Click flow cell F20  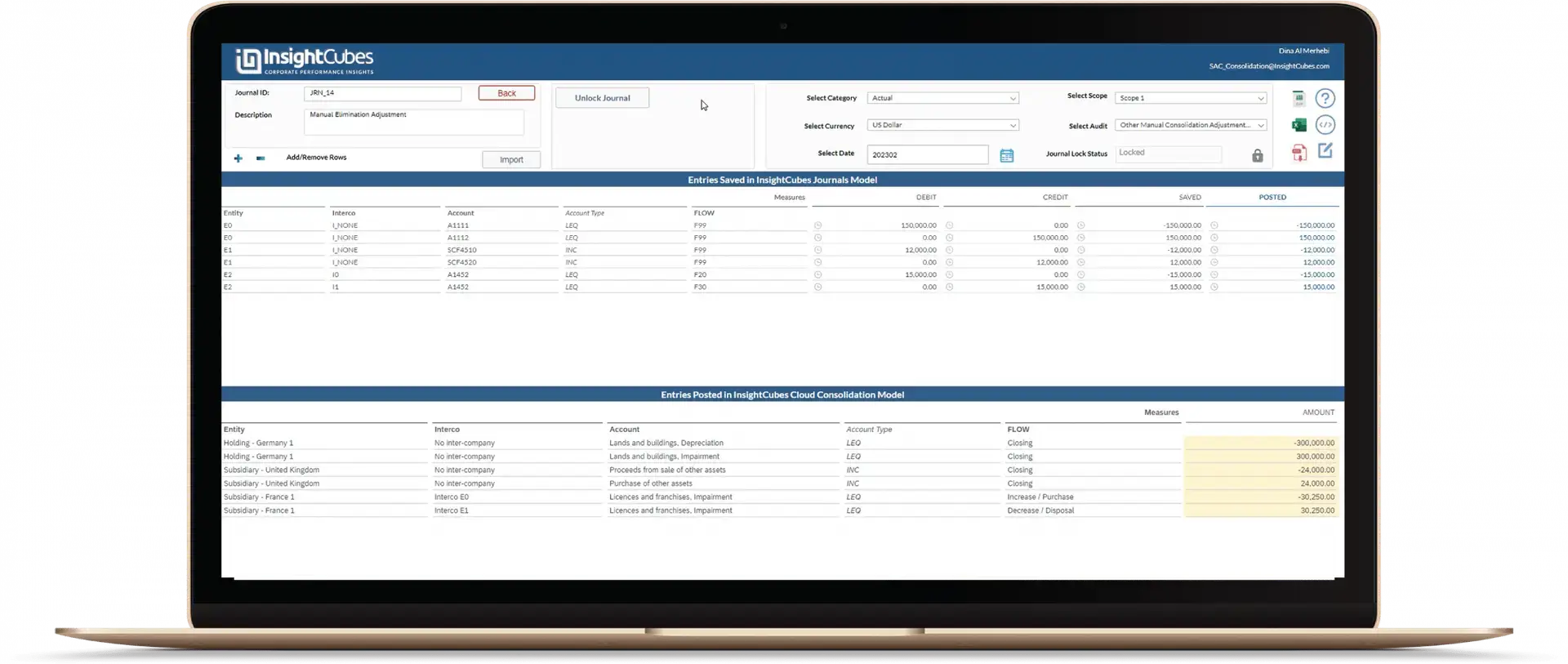pyautogui.click(x=700, y=274)
